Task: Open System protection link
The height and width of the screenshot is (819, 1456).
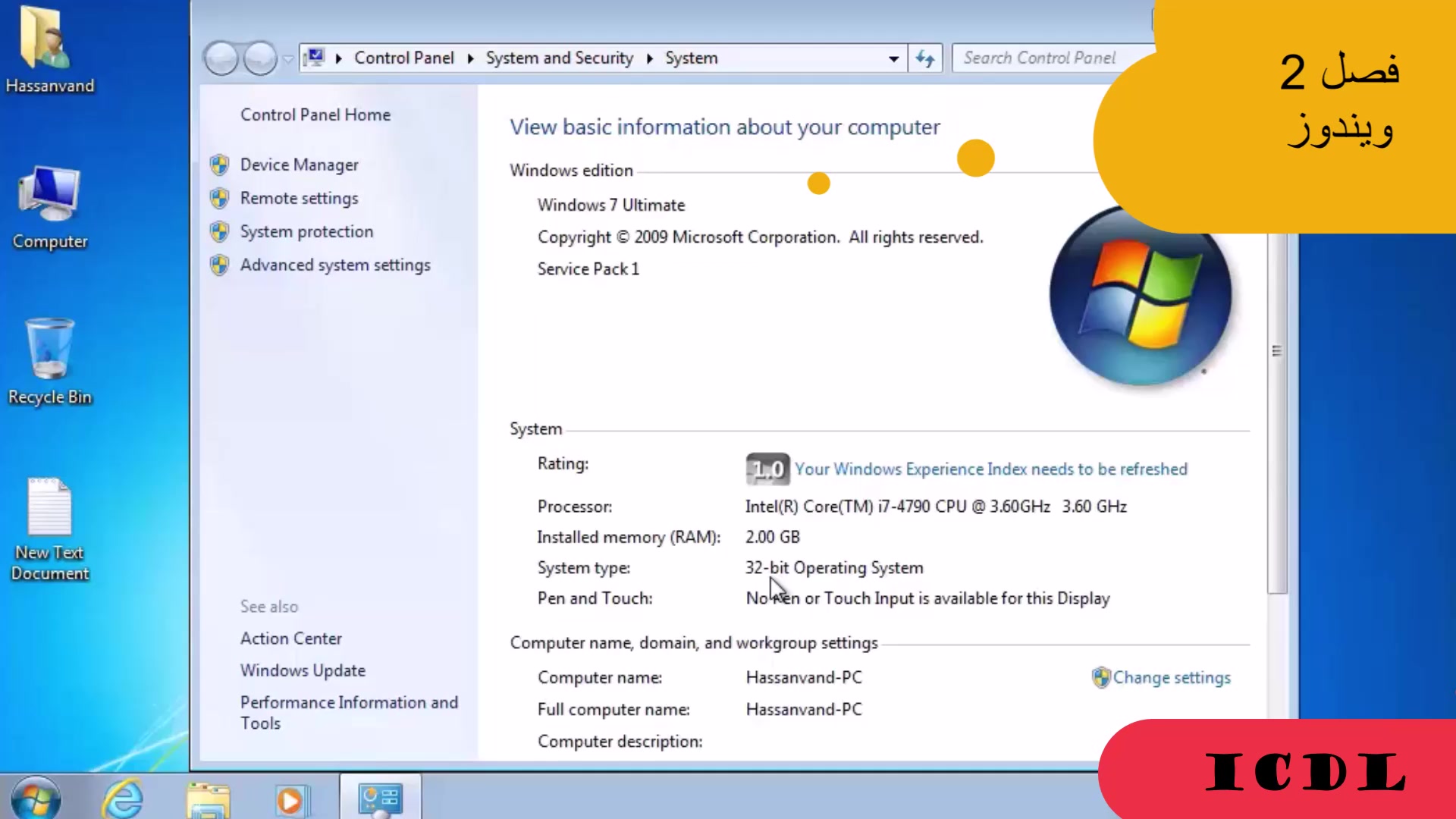Action: pos(306,231)
